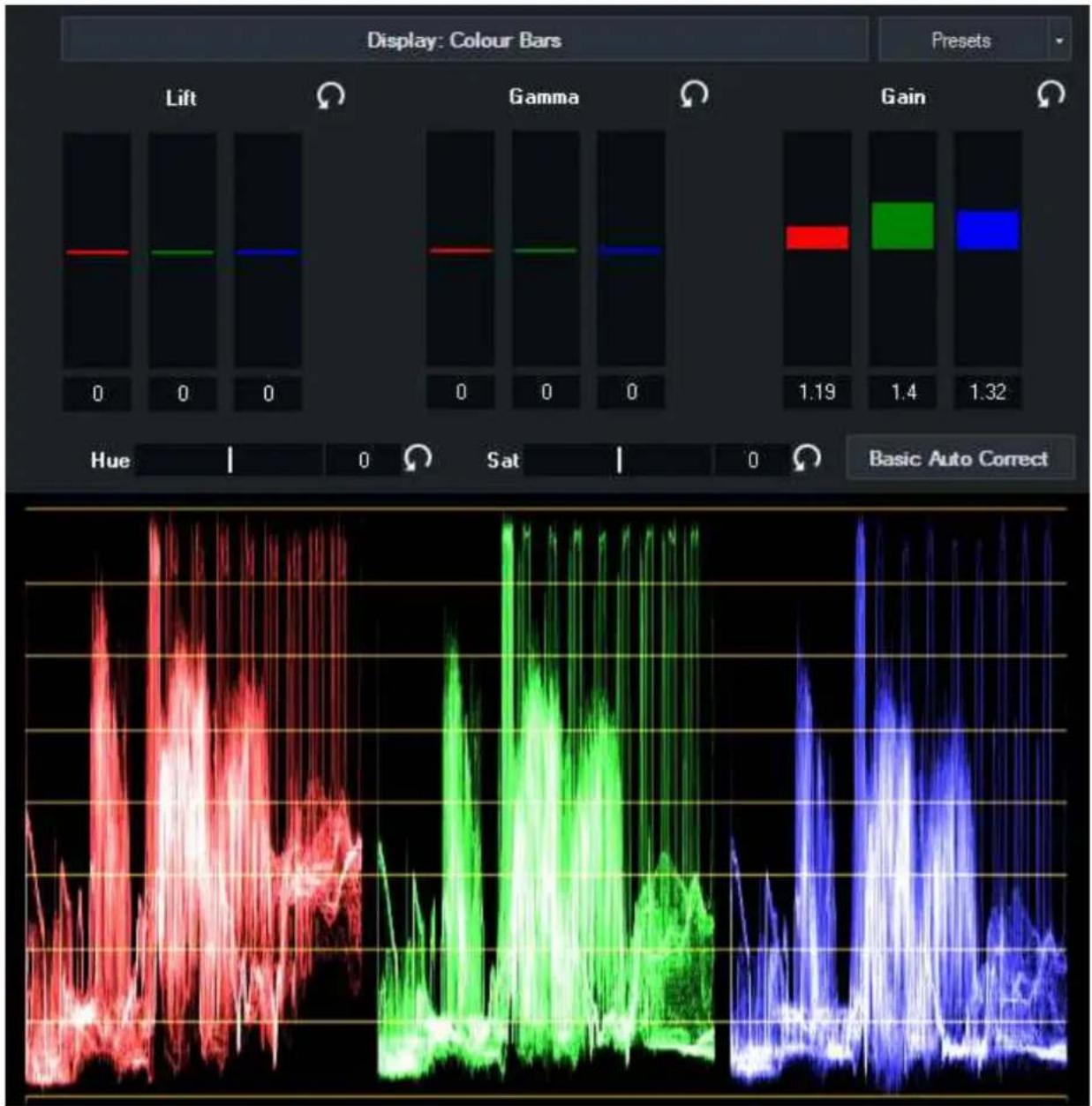Reset the Gain controls
Viewport: 1092px width, 1106px height.
[x=1051, y=94]
